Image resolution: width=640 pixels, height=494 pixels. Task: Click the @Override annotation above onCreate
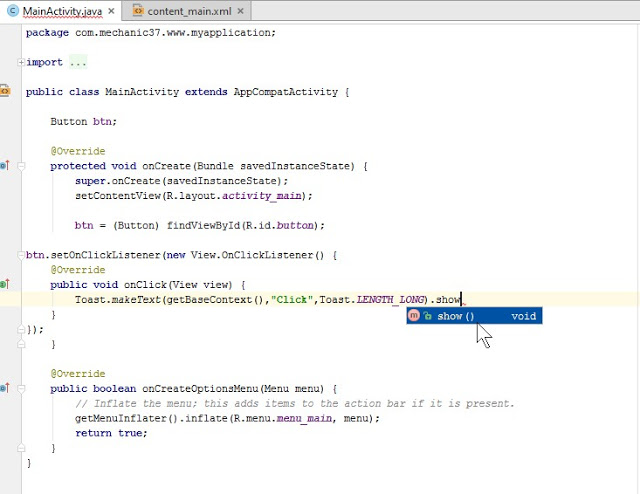click(x=78, y=151)
